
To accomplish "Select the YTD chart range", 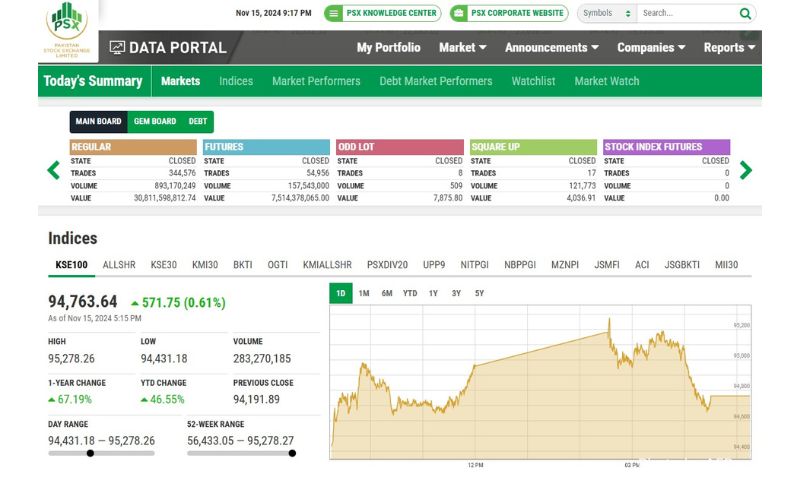I will click(x=410, y=293).
